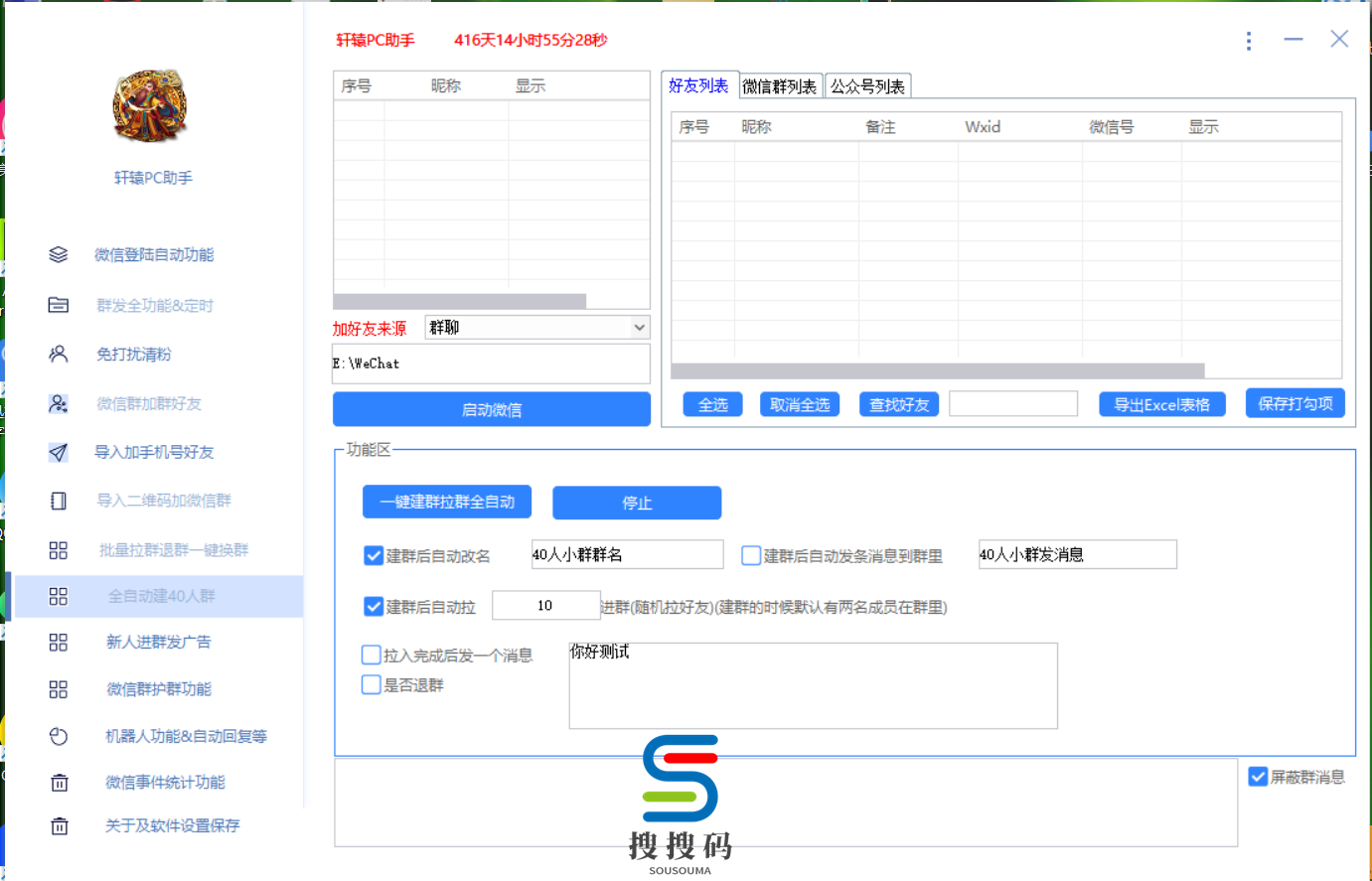Open 新人进群发广告 section
Viewport: 1372px width, 881px height.
[159, 642]
